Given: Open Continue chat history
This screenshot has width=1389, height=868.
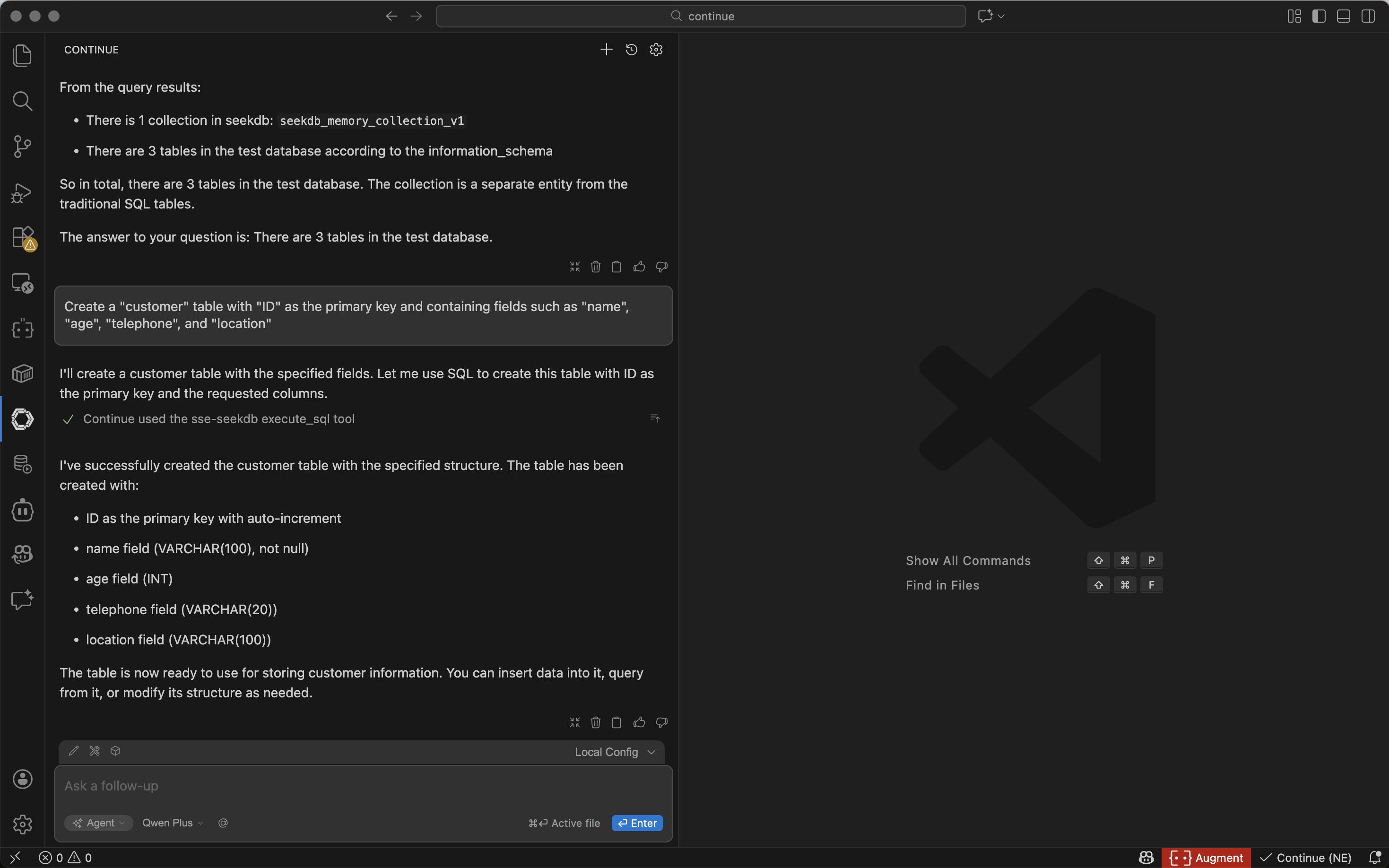Looking at the screenshot, I should point(631,50).
